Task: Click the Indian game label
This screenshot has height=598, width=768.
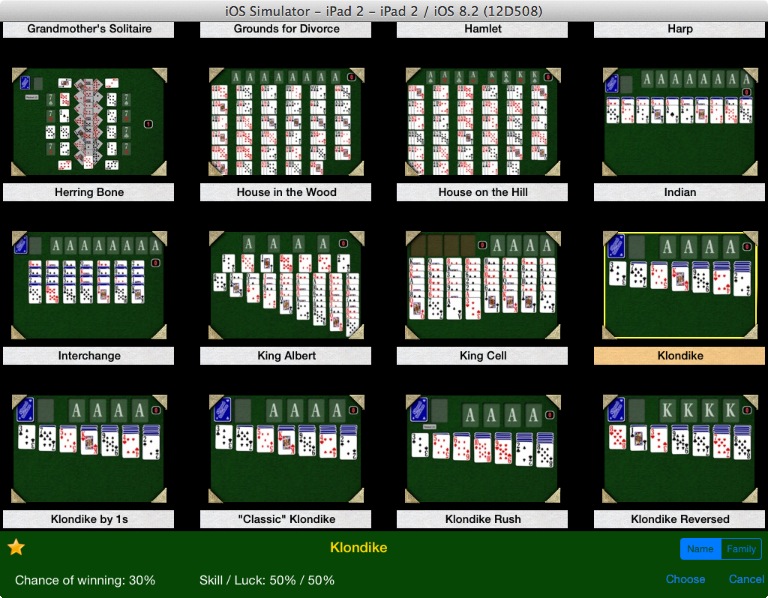Action: point(680,192)
